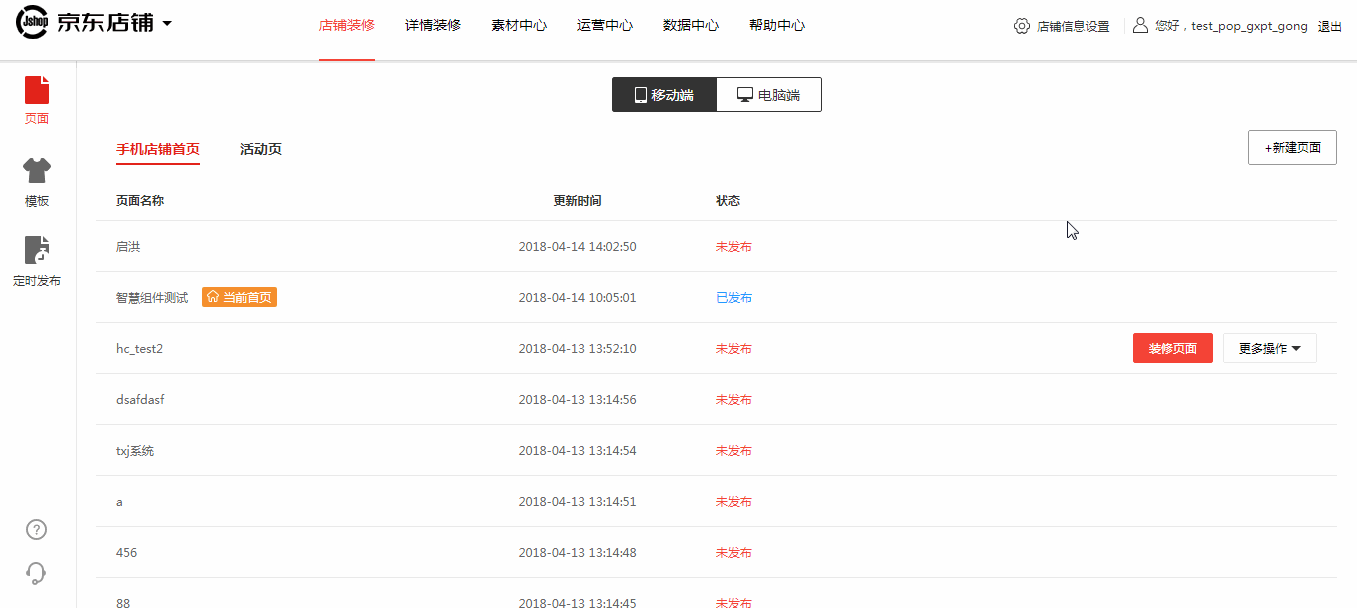This screenshot has height=608, width=1357.
Task: Select the 手机店铺首页 tab
Action: 158,149
